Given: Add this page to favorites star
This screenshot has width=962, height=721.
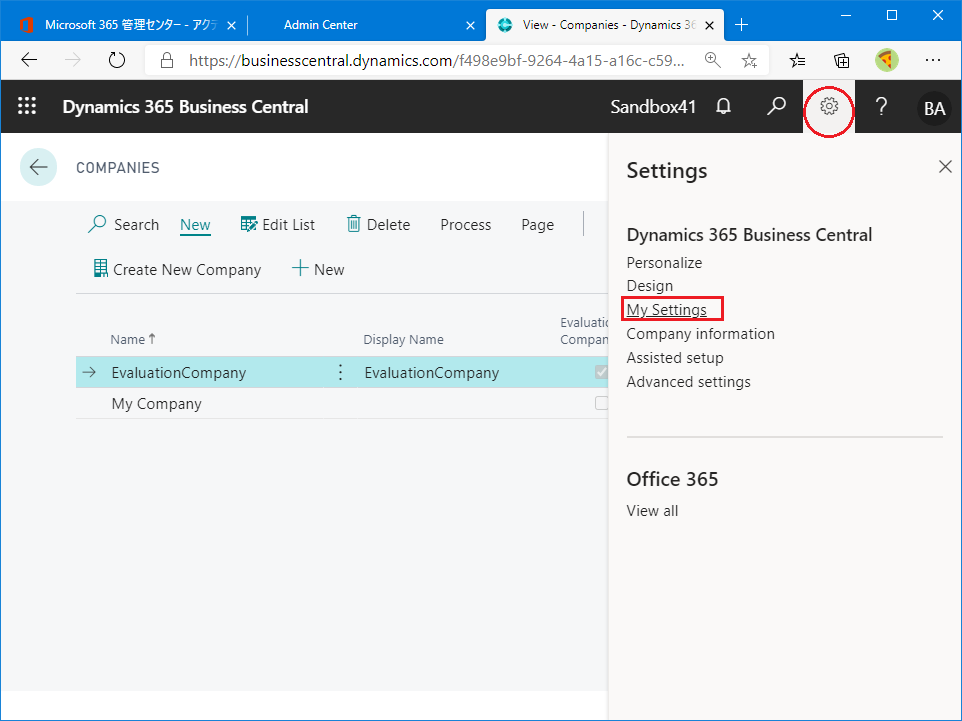Looking at the screenshot, I should coord(749,60).
